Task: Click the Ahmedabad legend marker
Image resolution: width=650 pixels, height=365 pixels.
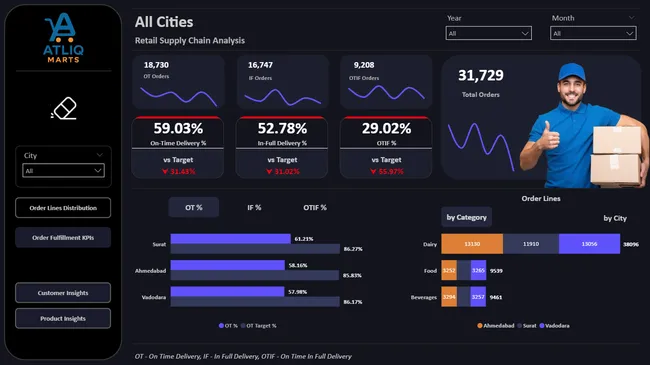Action: coord(480,326)
